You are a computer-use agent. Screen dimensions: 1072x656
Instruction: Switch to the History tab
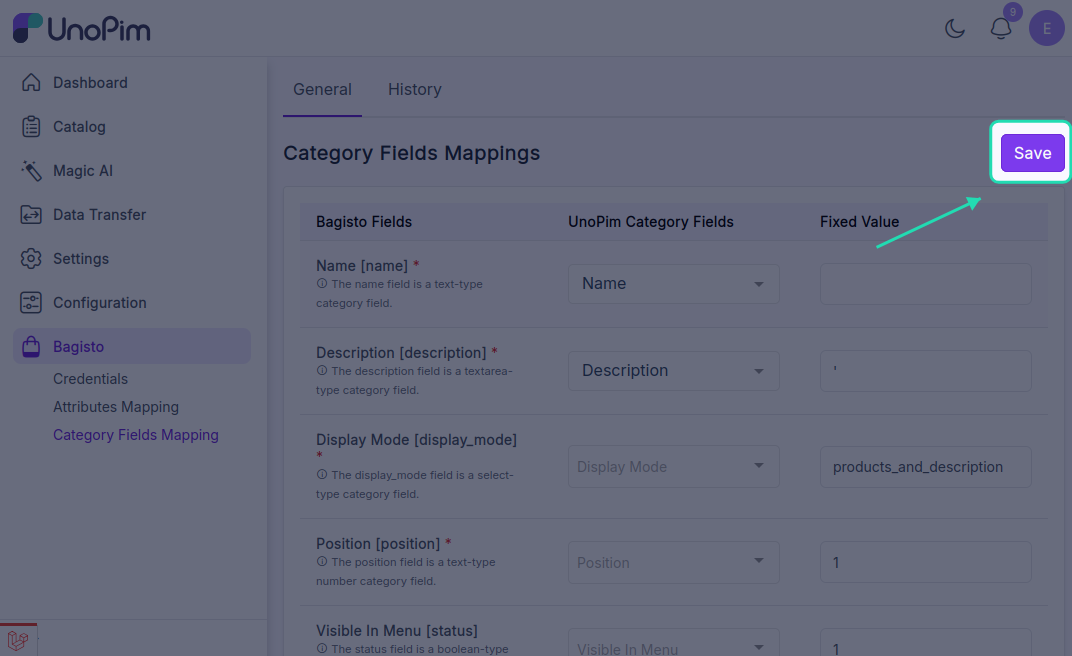(414, 90)
